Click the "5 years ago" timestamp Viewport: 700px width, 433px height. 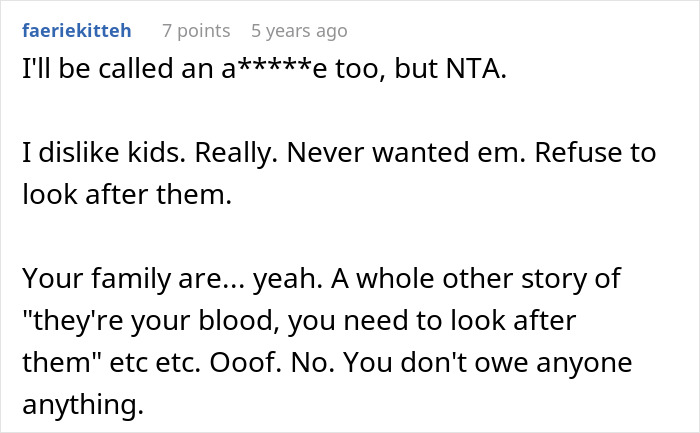pos(297,32)
